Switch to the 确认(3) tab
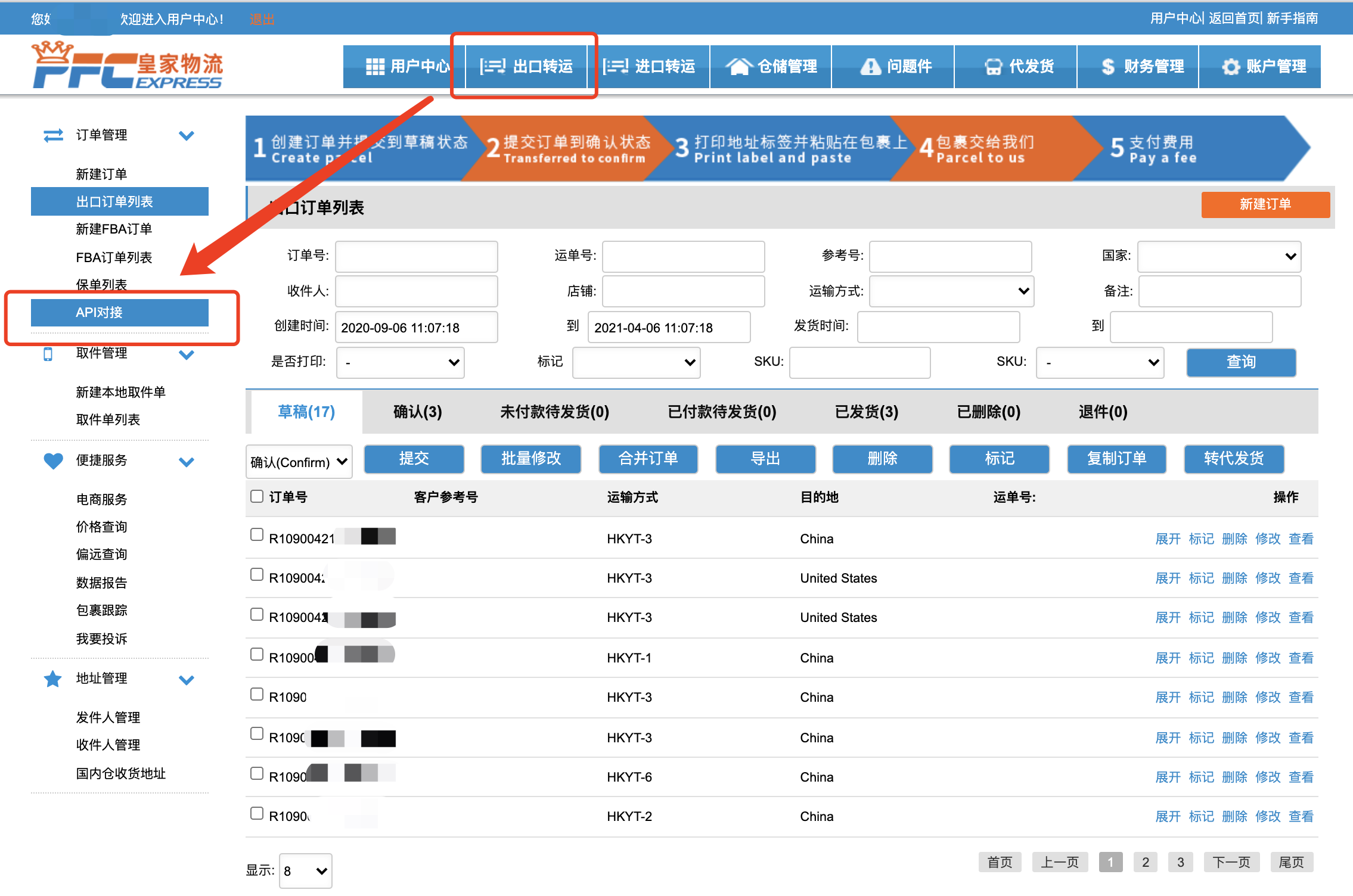 417,412
